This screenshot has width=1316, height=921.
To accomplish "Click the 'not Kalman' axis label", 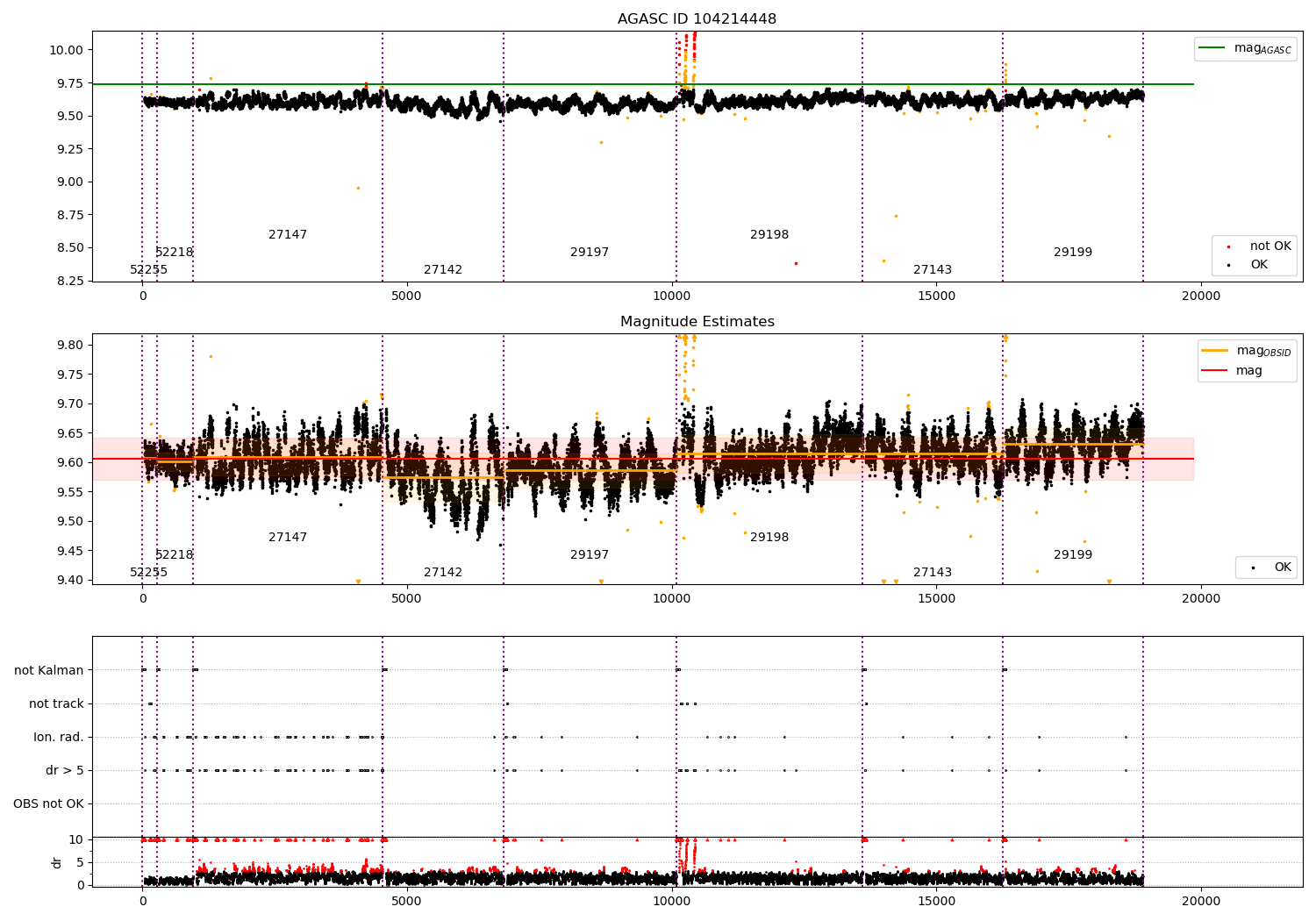I will pyautogui.click(x=49, y=670).
